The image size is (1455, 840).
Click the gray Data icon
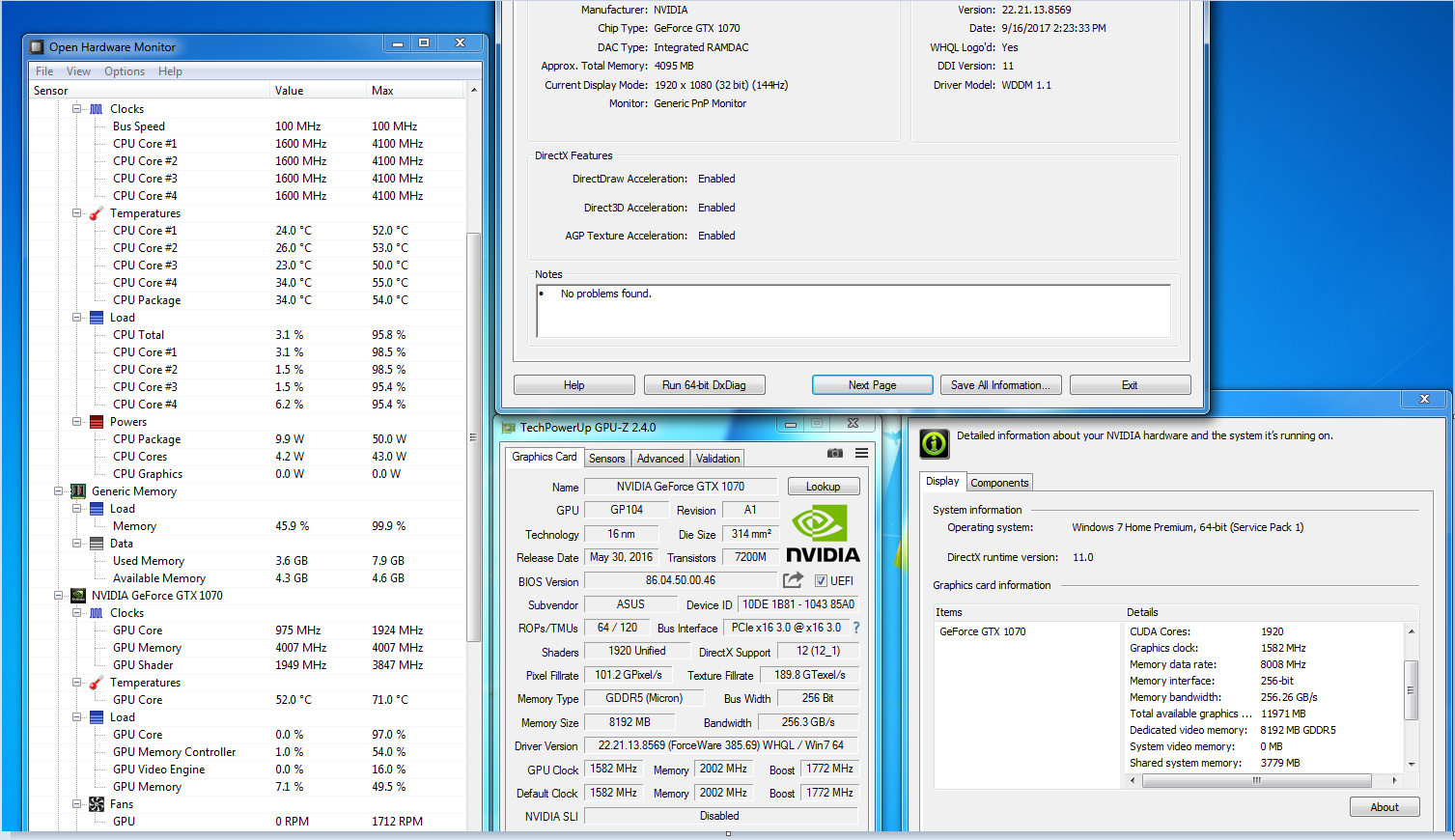click(x=97, y=544)
